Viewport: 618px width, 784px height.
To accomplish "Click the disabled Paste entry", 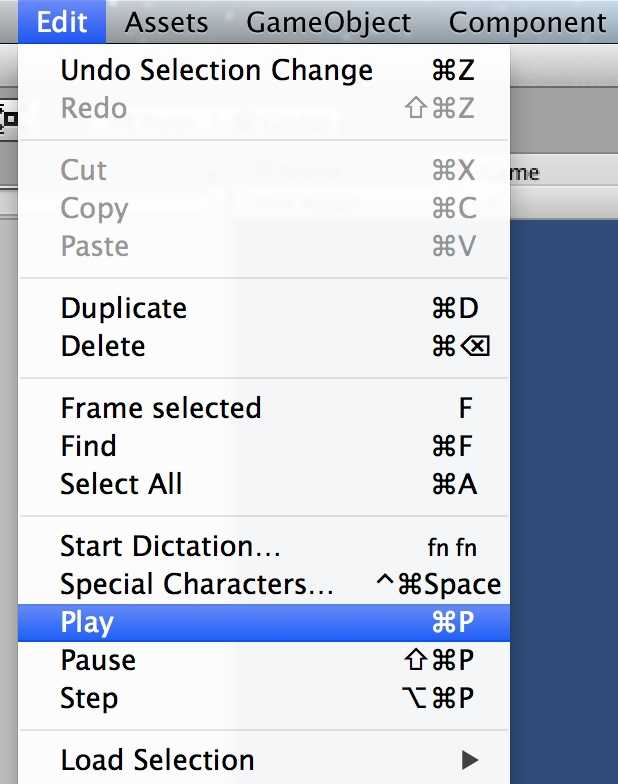I will coord(94,246).
